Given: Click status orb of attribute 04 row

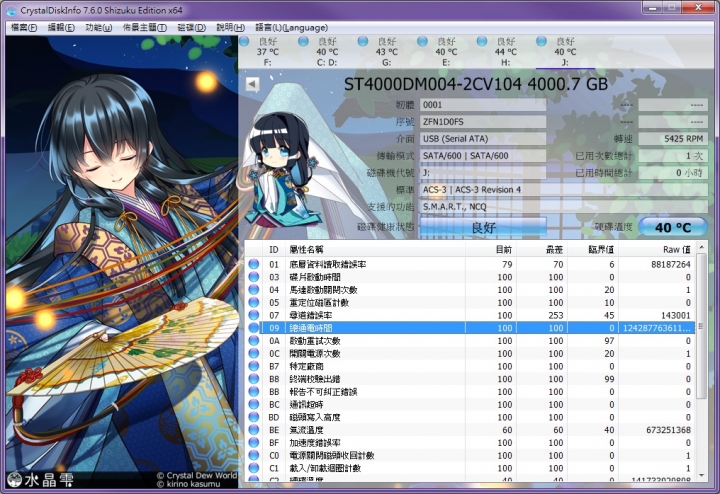Looking at the screenshot, I should click(x=253, y=290).
